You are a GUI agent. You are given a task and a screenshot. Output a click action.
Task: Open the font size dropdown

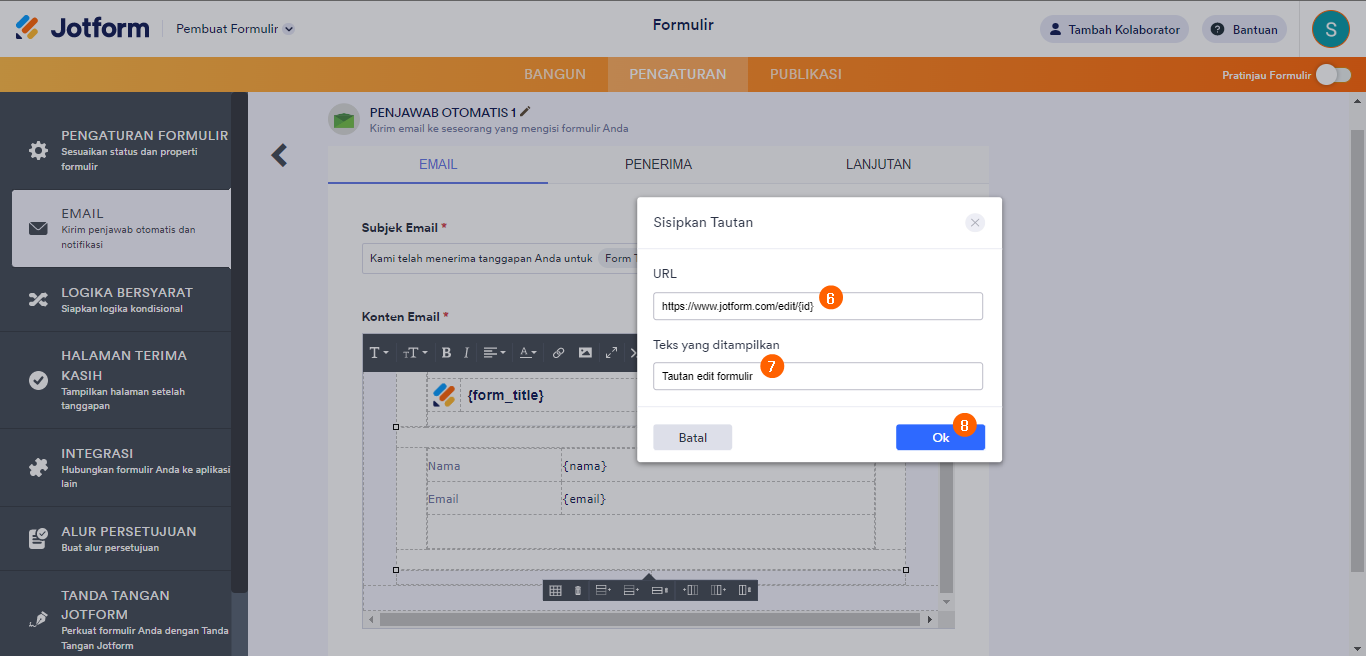point(415,353)
